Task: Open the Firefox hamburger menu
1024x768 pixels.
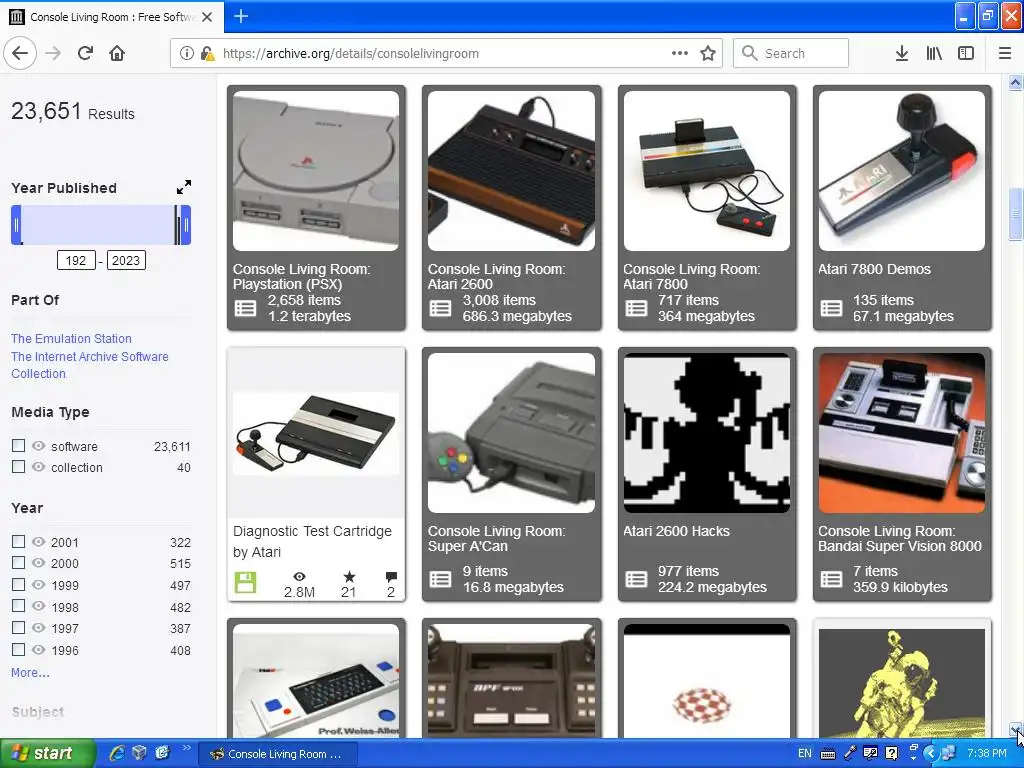Action: [1005, 54]
